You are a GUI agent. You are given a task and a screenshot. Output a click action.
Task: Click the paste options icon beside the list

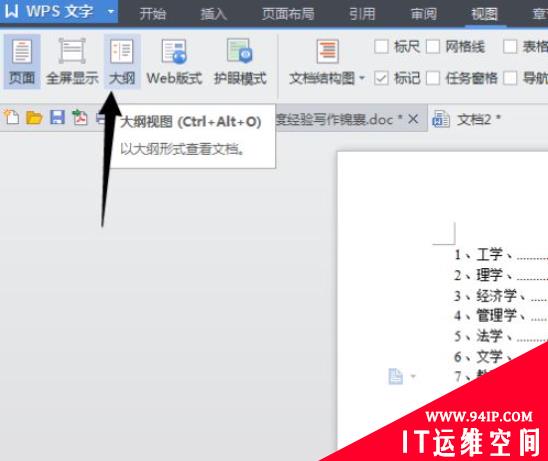[x=396, y=376]
